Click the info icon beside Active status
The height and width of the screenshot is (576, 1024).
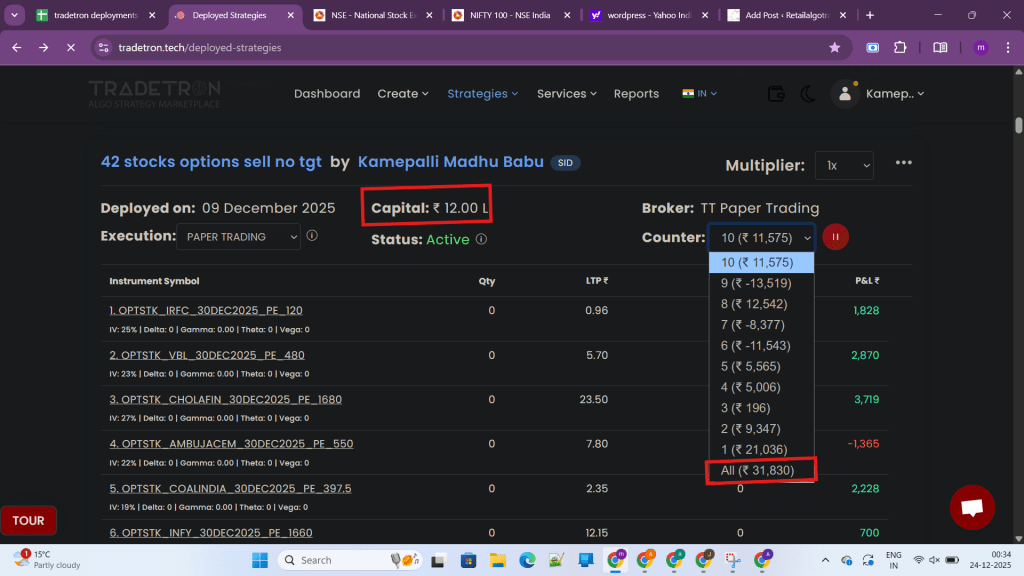tap(481, 239)
